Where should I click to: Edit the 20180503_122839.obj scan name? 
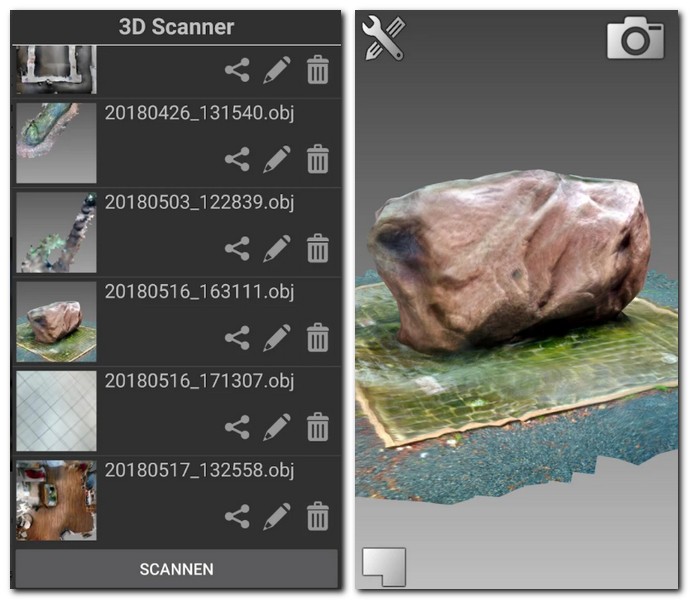pyautogui.click(x=277, y=248)
